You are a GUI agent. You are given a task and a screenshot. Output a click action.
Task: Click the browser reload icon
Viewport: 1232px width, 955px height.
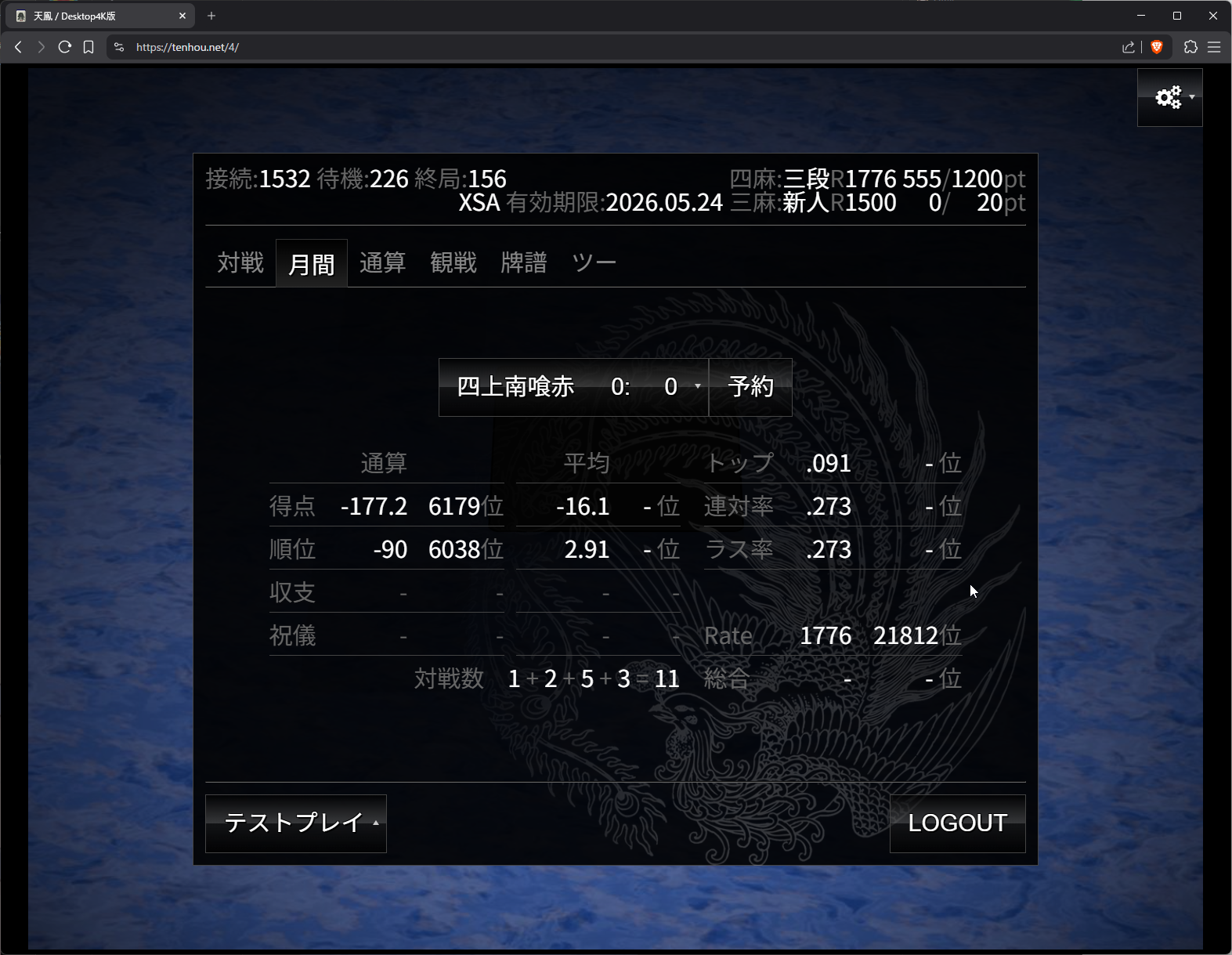coord(65,47)
